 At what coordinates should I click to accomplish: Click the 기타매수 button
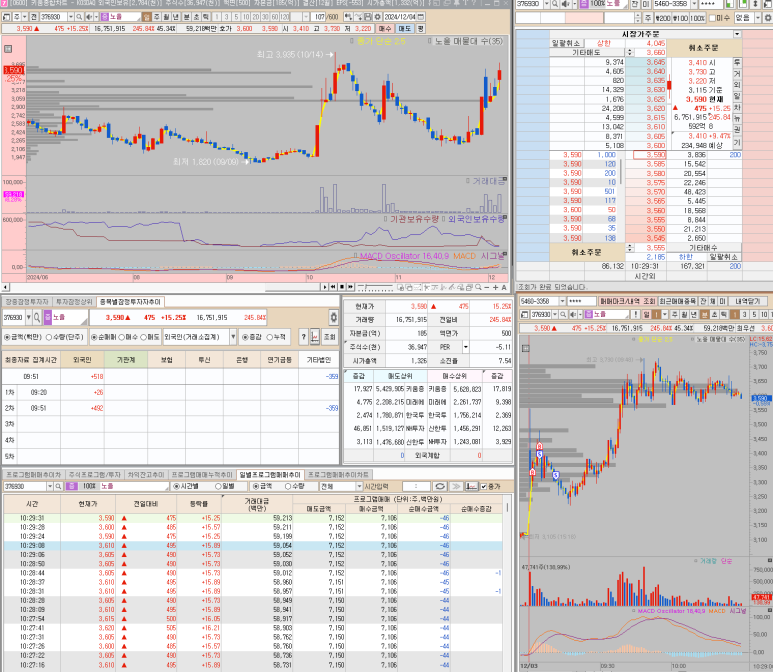pos(703,248)
